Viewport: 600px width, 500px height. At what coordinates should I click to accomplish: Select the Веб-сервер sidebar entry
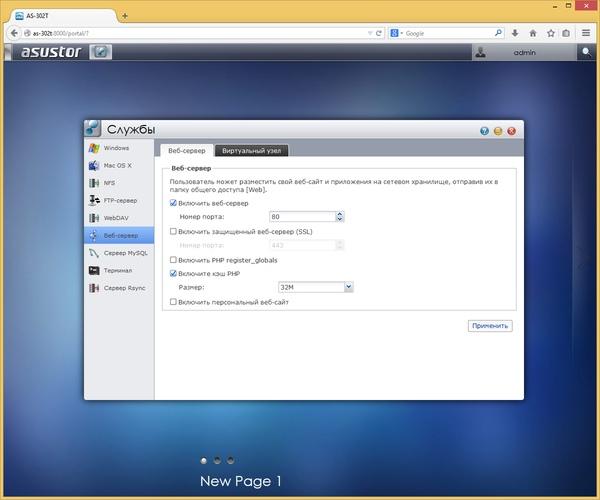pyautogui.click(x=119, y=235)
